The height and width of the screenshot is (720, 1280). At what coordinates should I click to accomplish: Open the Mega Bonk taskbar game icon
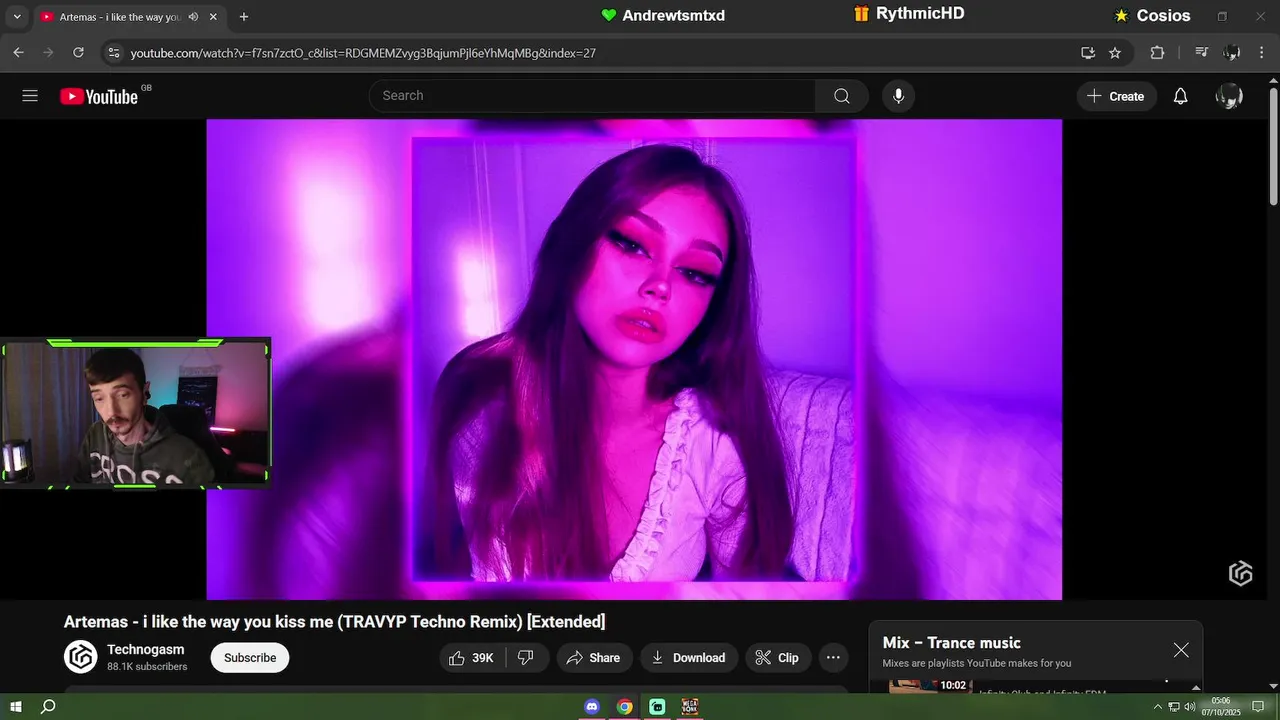coord(690,707)
